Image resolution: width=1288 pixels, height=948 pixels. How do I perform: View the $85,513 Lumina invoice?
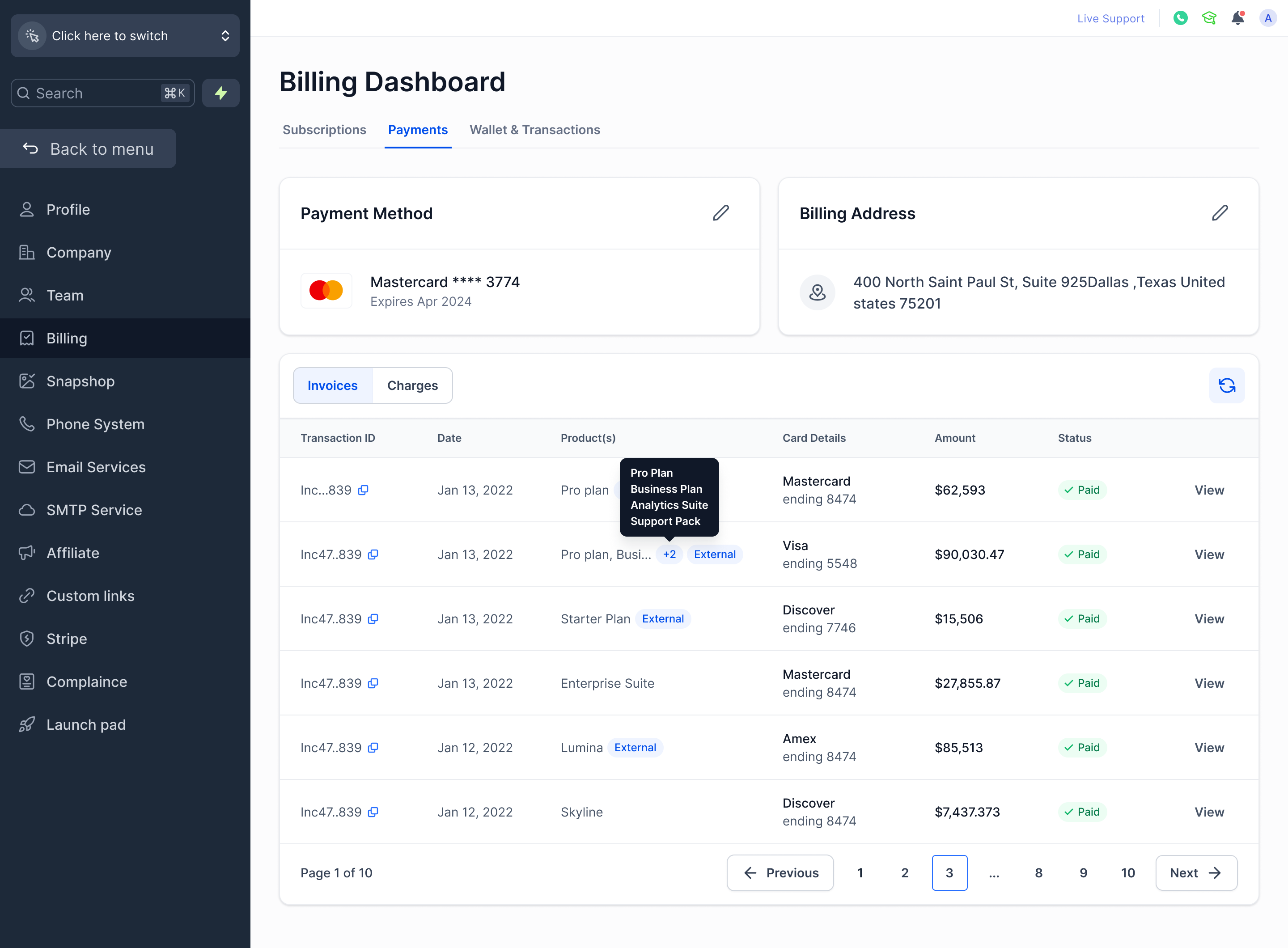[x=1209, y=747]
